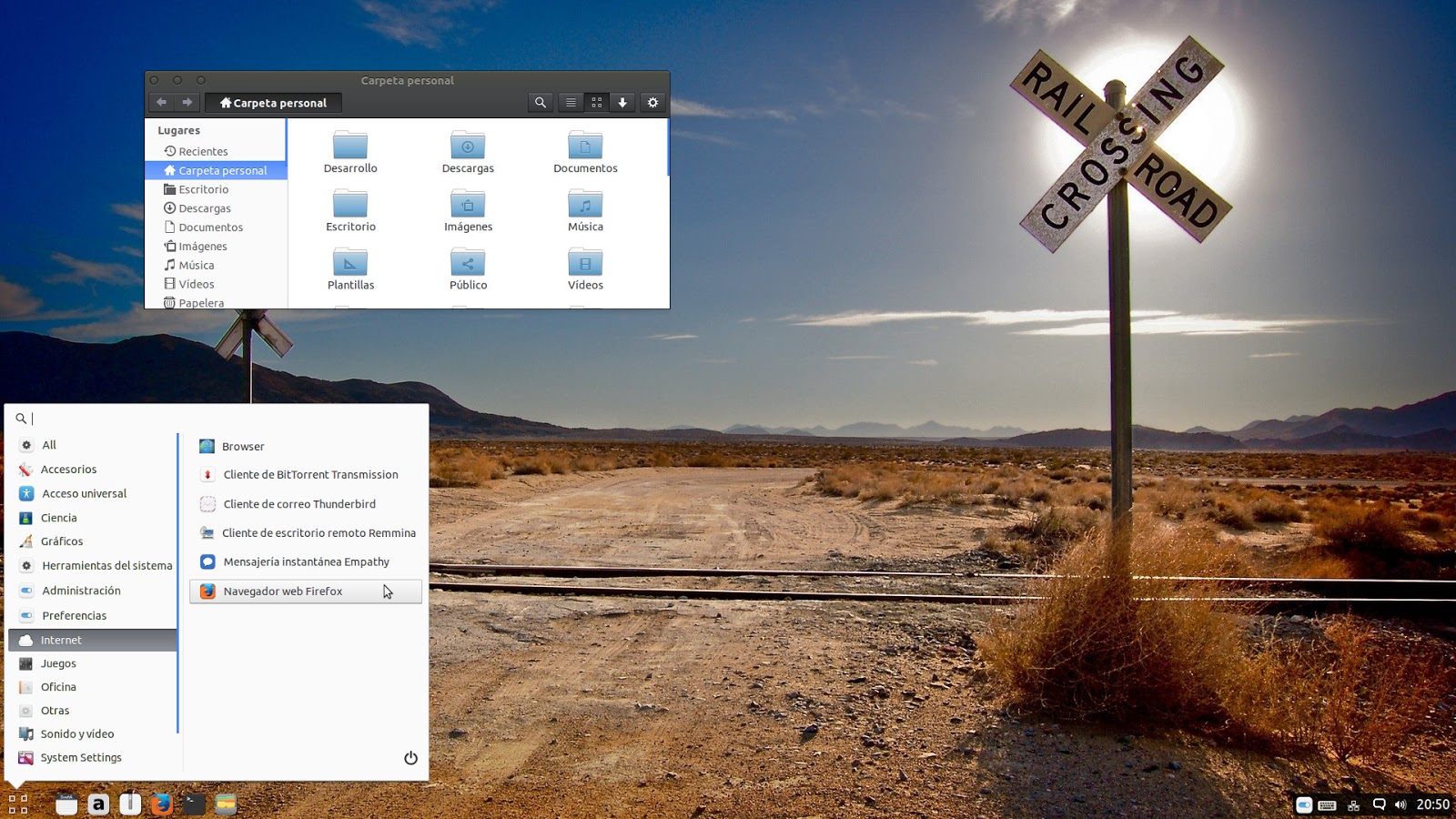Open the Administración category in the menu
Screen dimensions: 1456x819
click(x=81, y=590)
